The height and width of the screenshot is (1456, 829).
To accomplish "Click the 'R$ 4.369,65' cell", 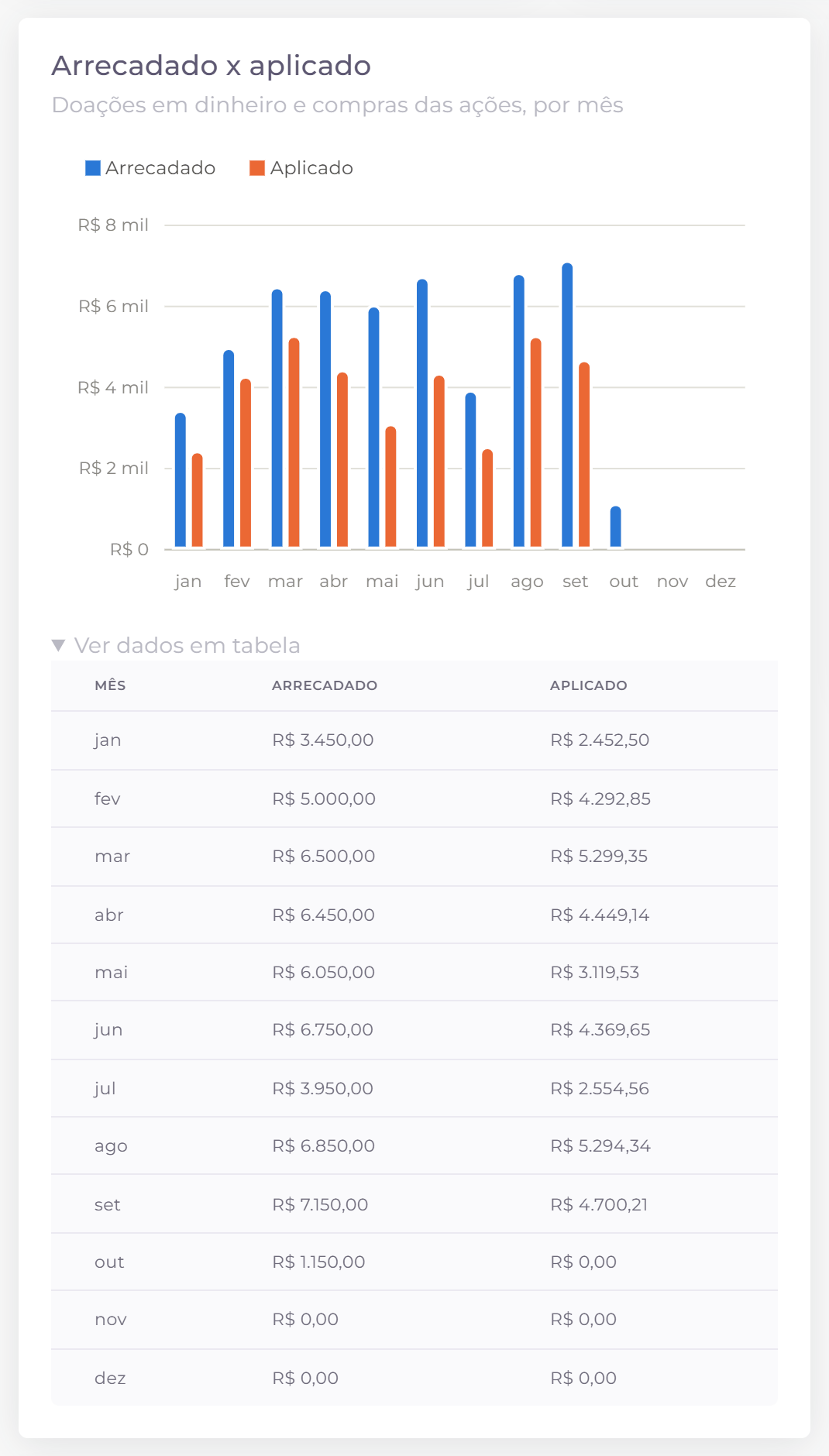I will 600,1030.
